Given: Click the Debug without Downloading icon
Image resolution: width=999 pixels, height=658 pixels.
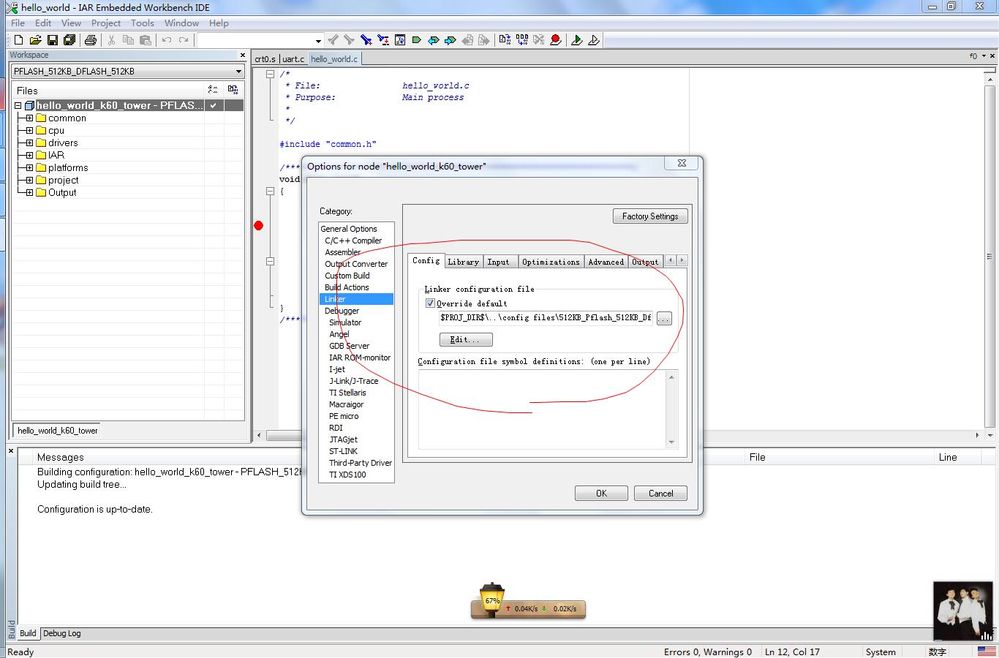Looking at the screenshot, I should pyautogui.click(x=594, y=40).
